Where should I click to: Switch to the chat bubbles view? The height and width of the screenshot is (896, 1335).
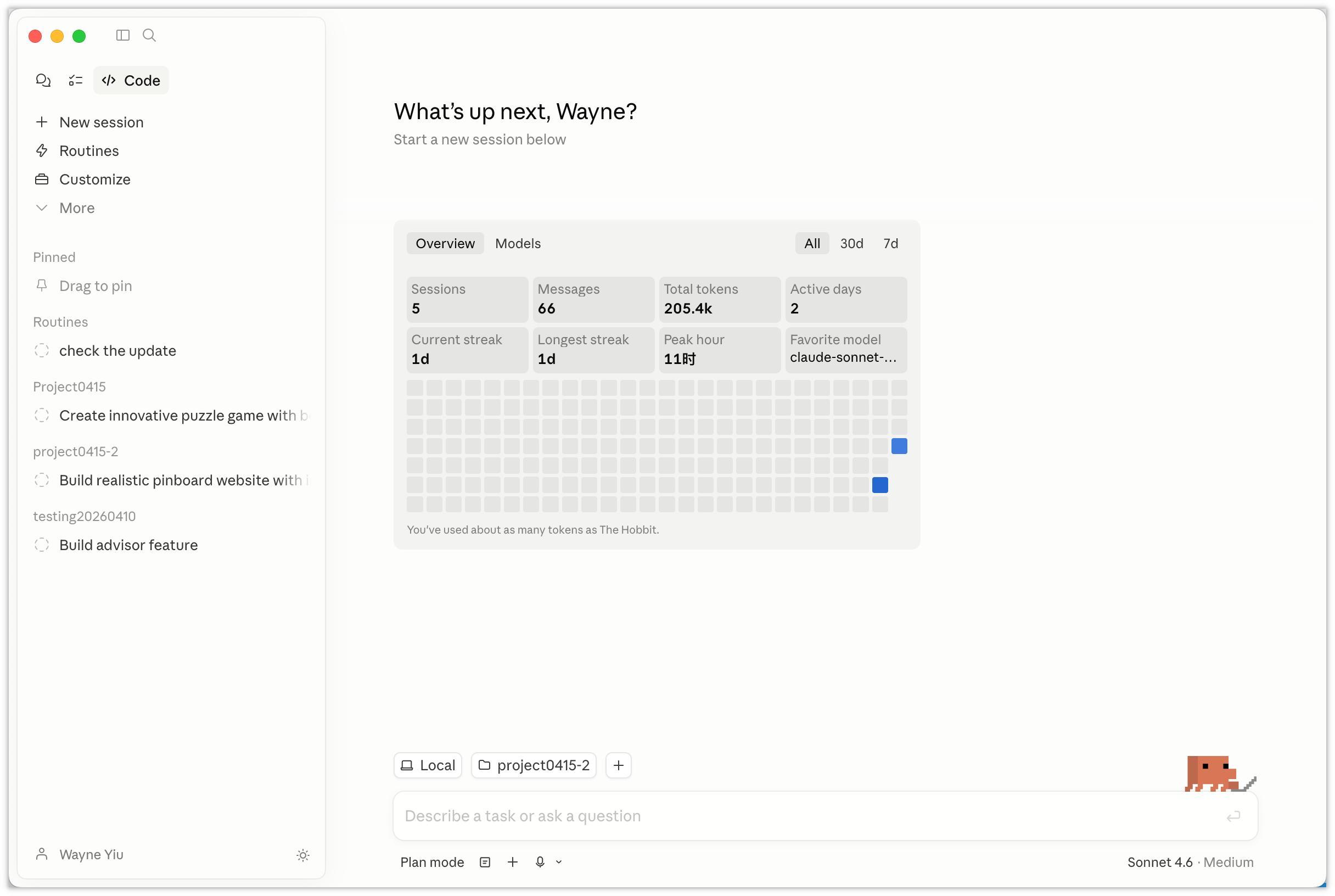(x=43, y=81)
